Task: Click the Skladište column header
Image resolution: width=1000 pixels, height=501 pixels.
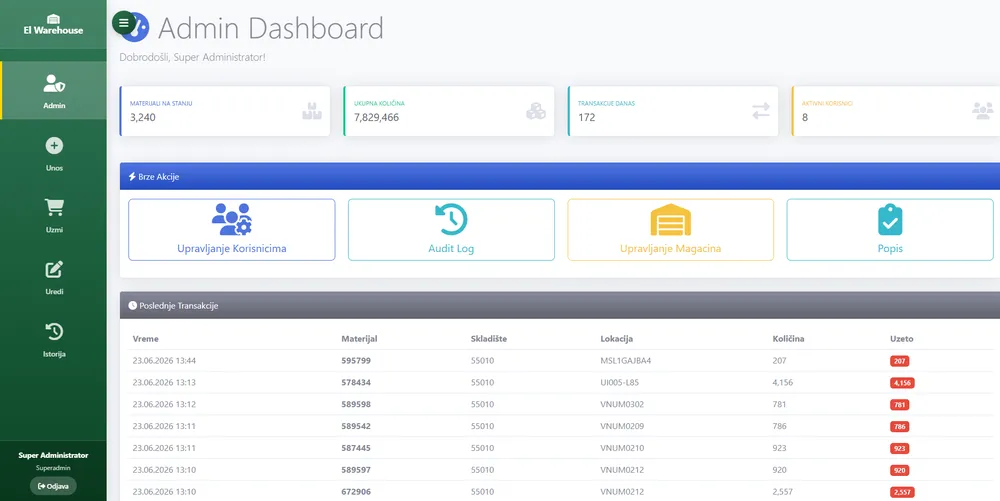Action: (x=489, y=338)
